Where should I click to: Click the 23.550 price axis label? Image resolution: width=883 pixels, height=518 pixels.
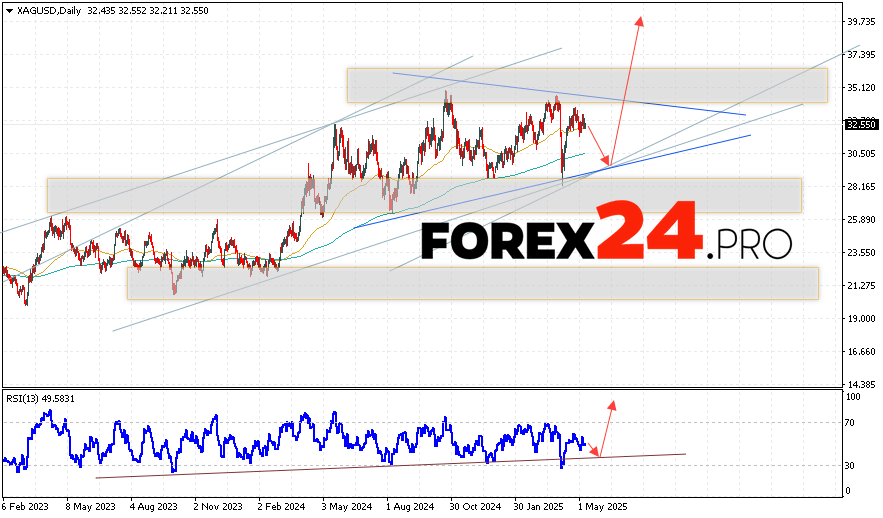tap(862, 253)
